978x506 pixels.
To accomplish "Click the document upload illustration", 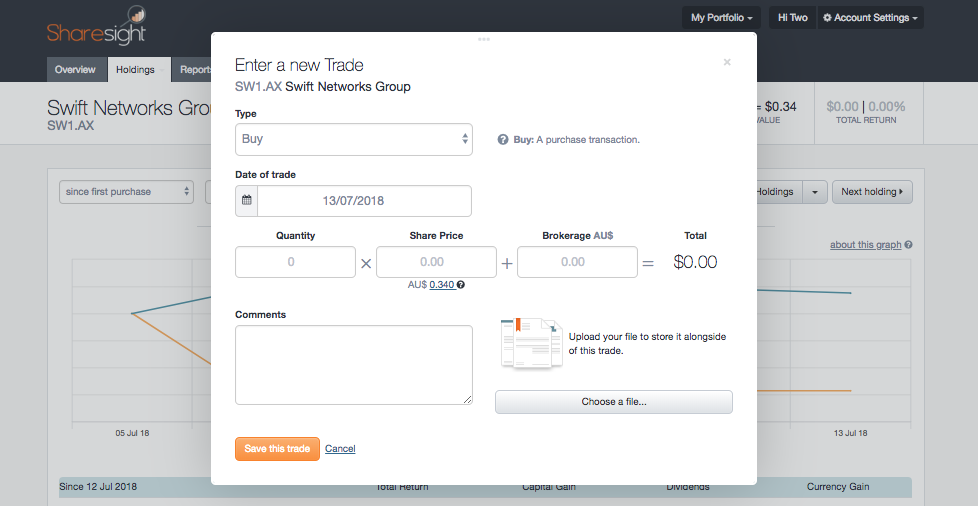I will click(x=531, y=343).
